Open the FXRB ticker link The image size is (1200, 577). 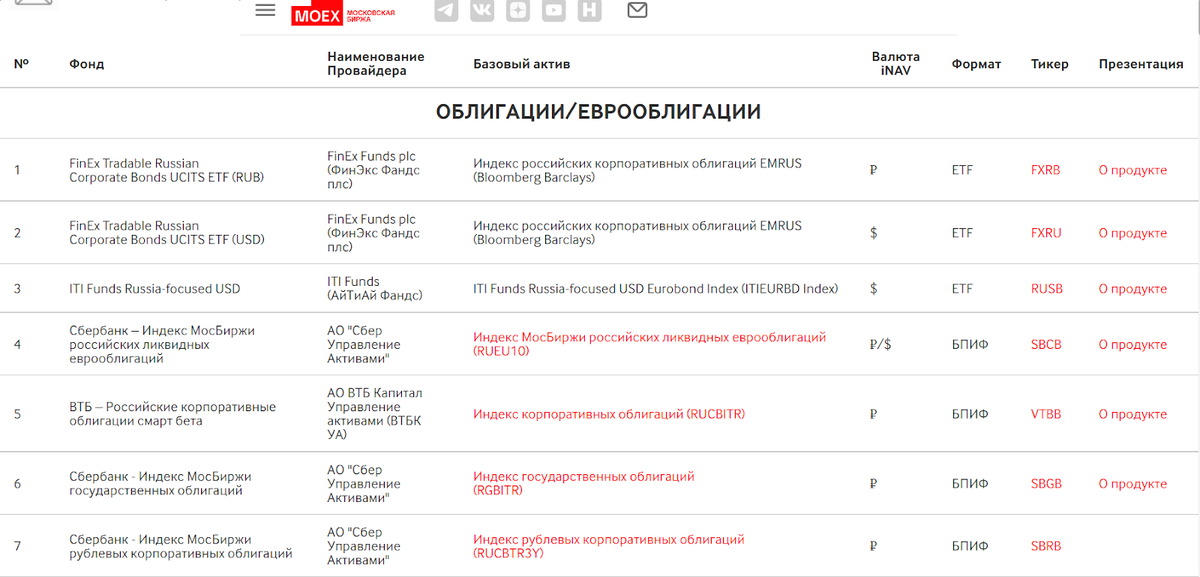pyautogui.click(x=1046, y=170)
